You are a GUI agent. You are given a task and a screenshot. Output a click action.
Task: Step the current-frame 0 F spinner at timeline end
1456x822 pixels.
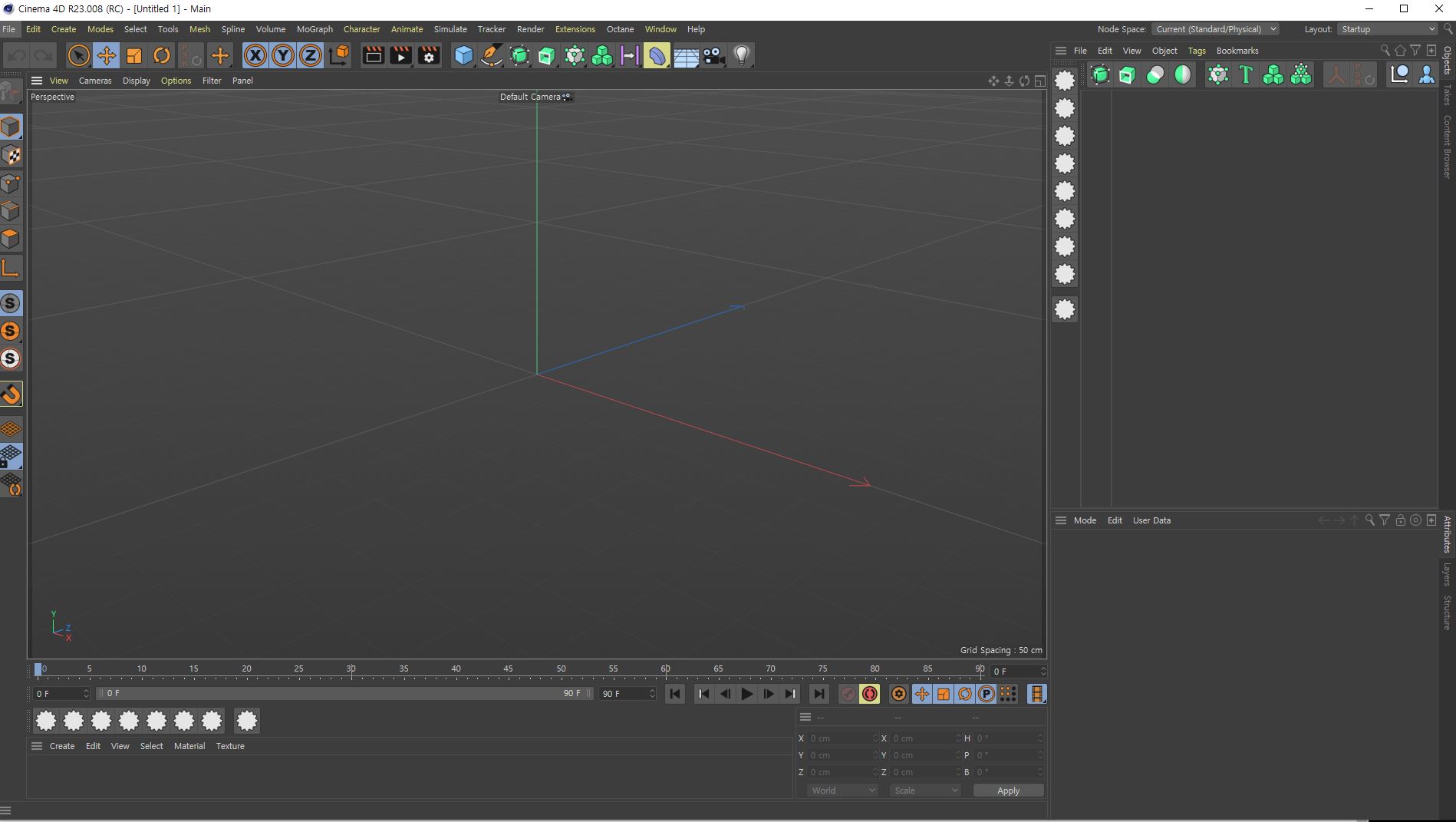pyautogui.click(x=1043, y=672)
